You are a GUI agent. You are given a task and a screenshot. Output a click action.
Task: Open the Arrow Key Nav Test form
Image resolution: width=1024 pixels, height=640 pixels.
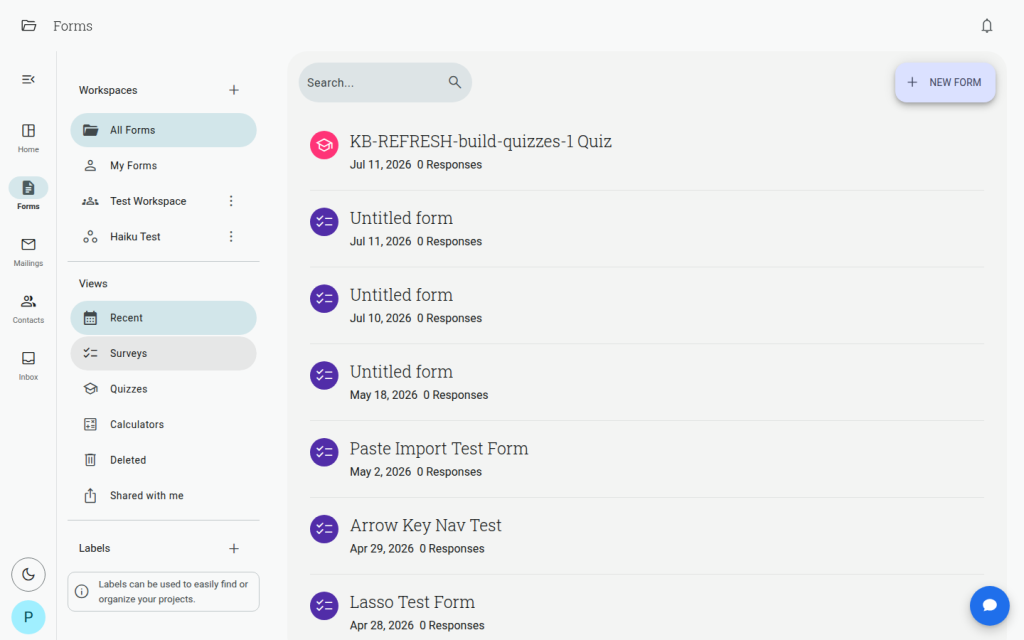pos(647,536)
